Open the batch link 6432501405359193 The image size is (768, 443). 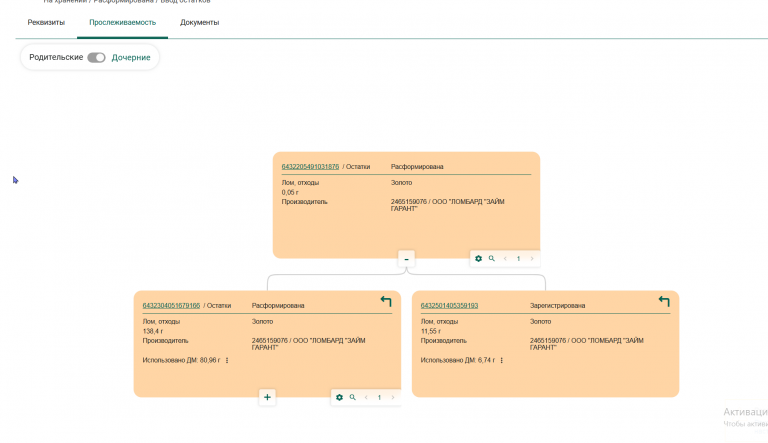coord(449,305)
